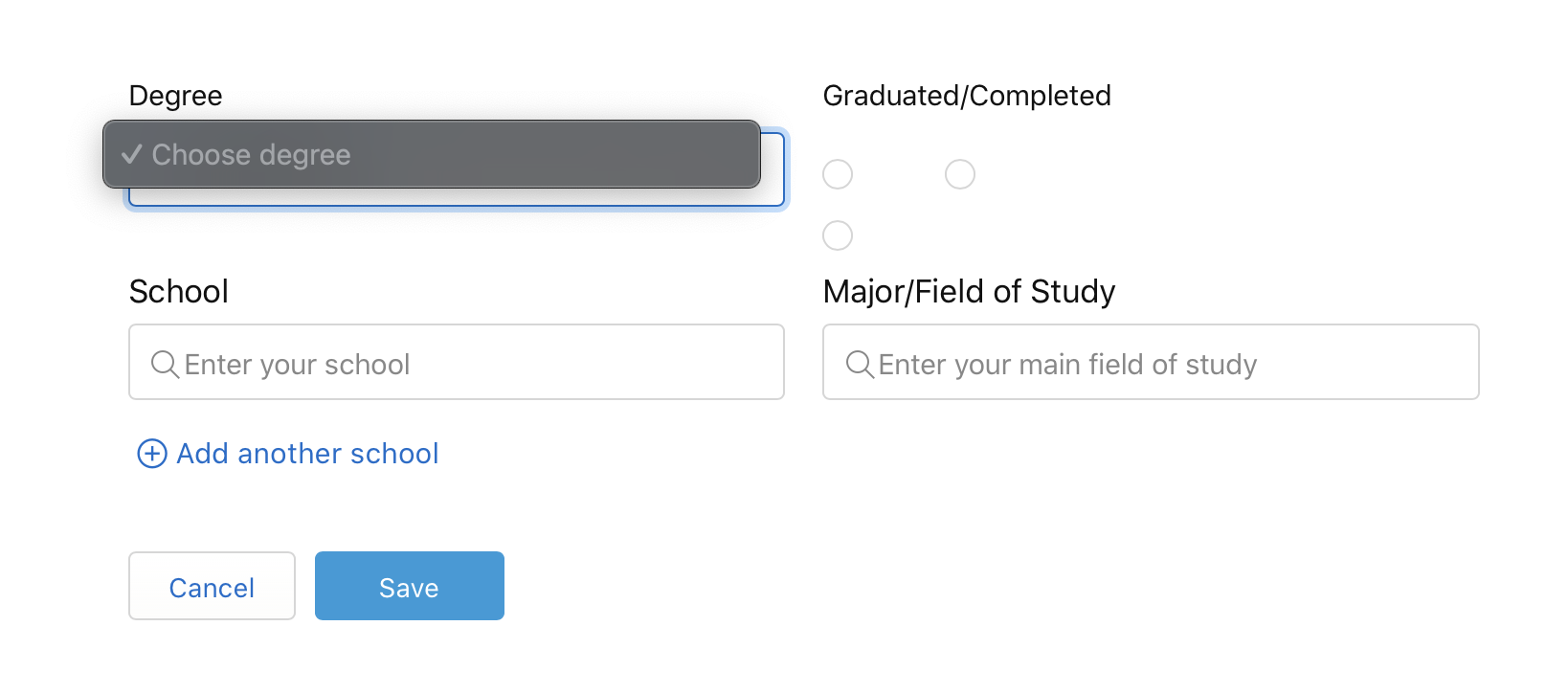Select second radio button beside the first one
This screenshot has width=1568, height=693.
[x=959, y=174]
